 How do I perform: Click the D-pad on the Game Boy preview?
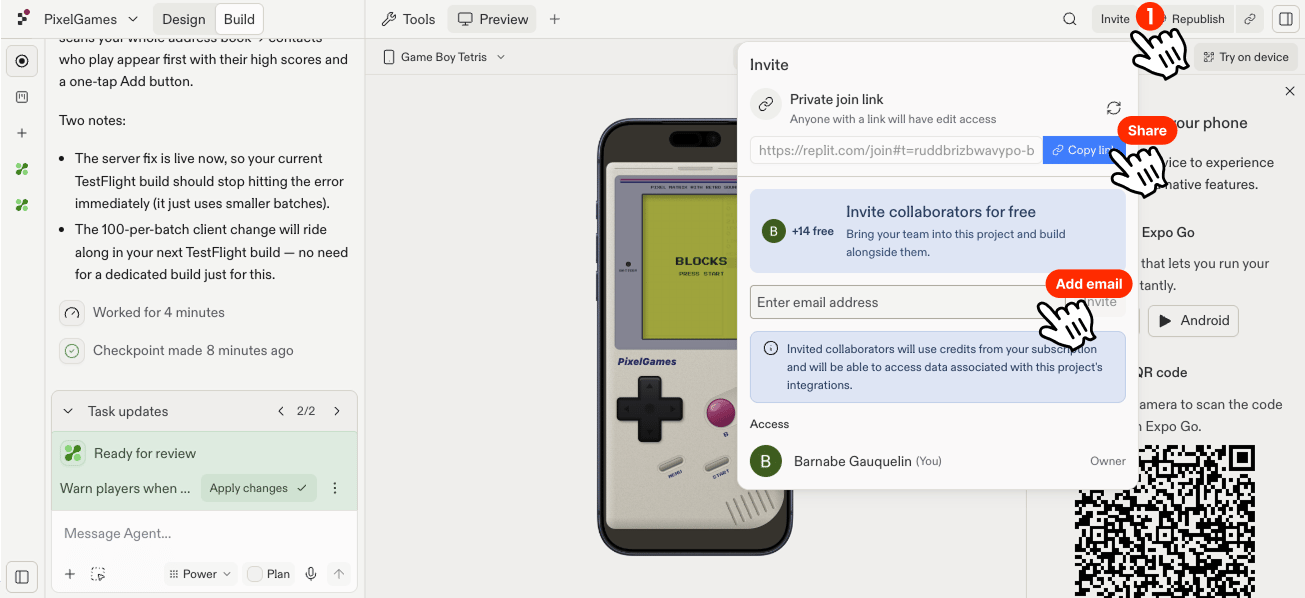click(649, 410)
